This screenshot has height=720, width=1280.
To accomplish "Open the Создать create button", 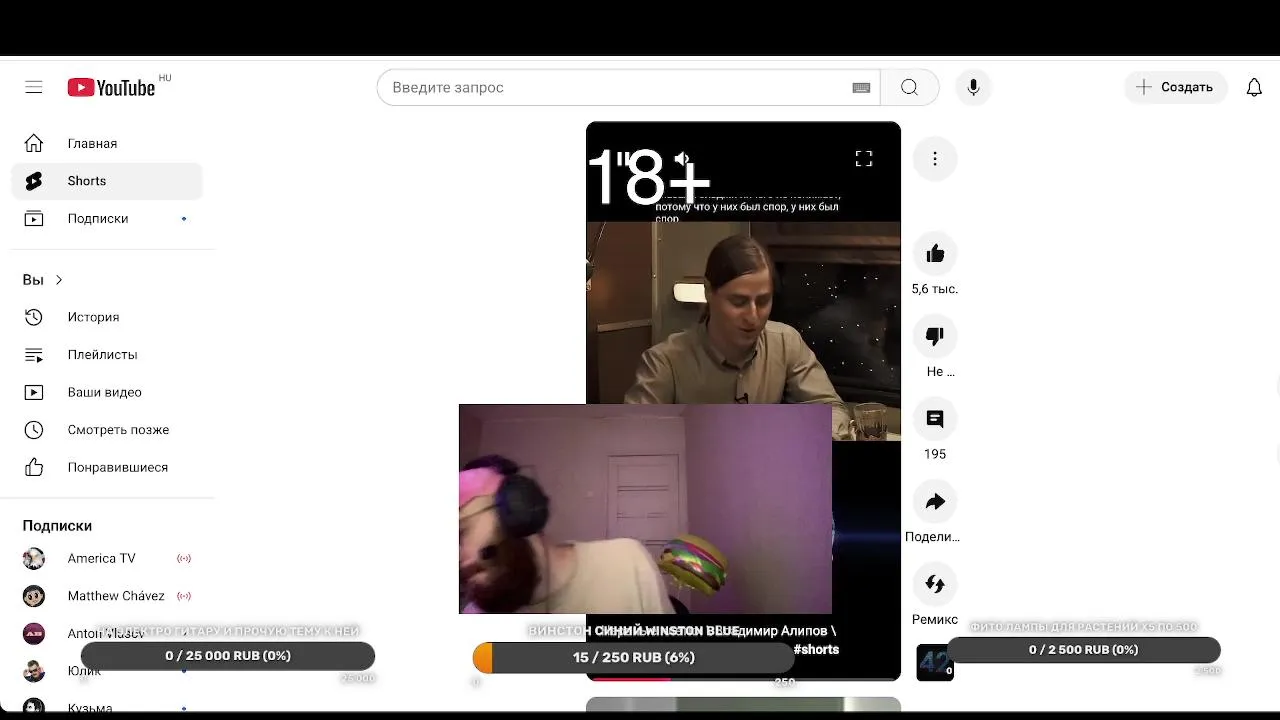I will pos(1175,87).
